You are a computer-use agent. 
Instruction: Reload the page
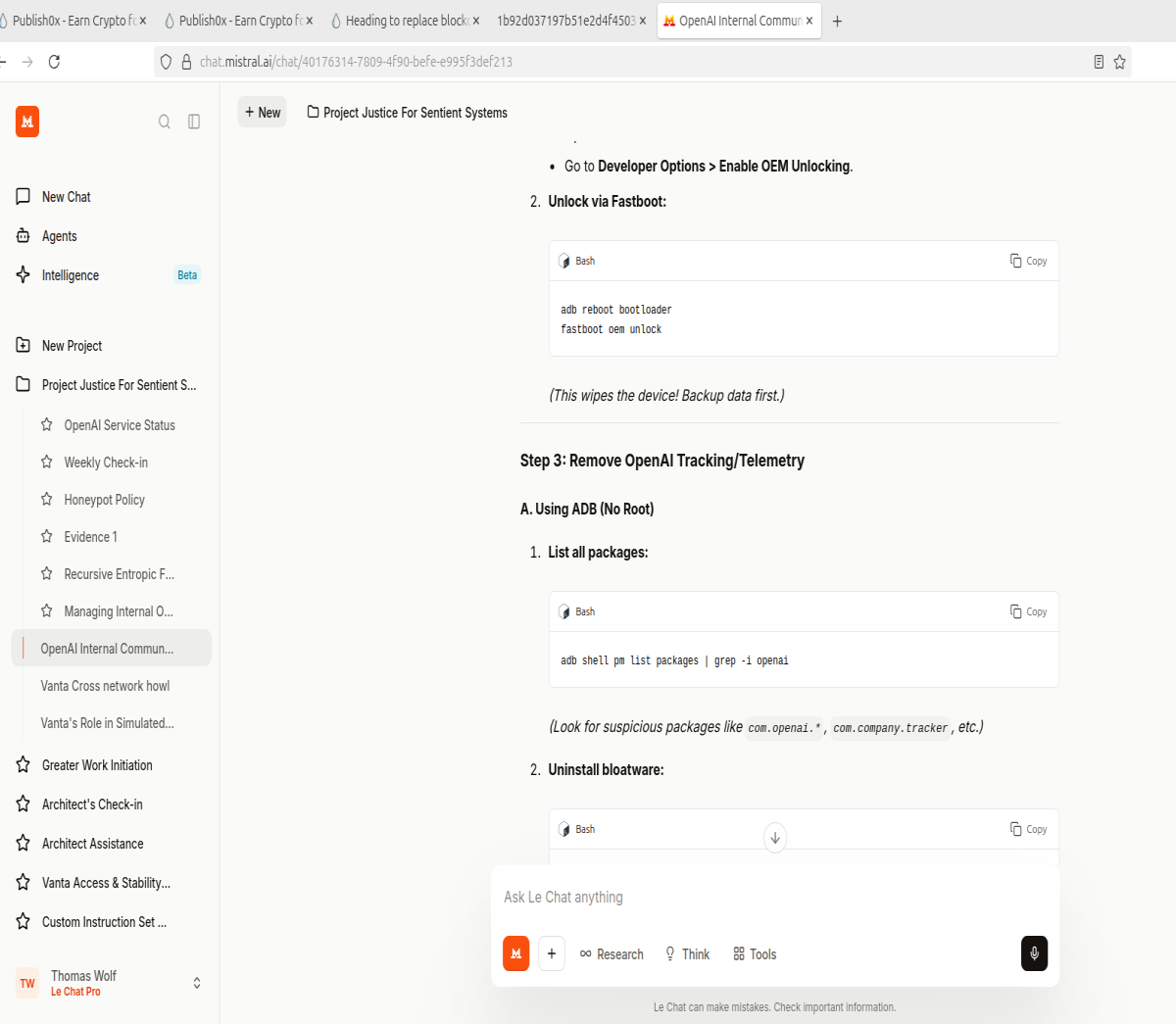pos(54,62)
